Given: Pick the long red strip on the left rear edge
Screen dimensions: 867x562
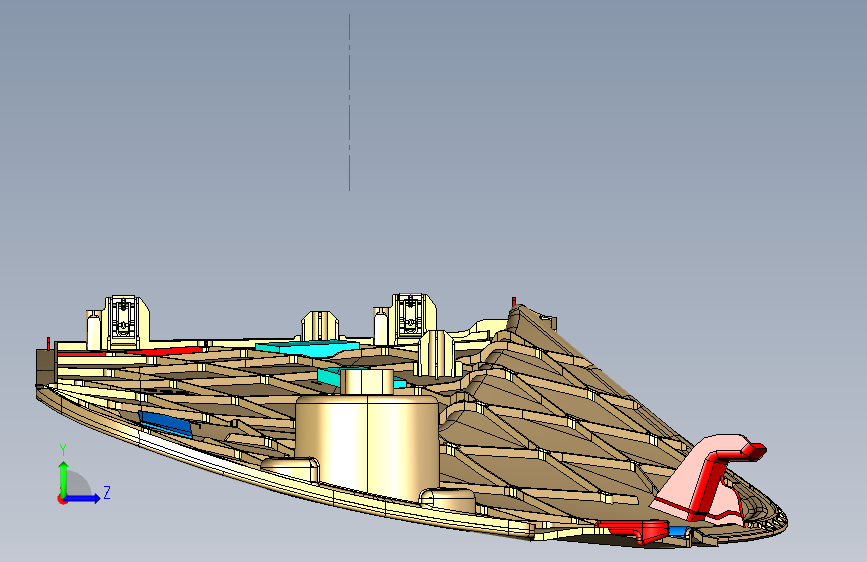Looking at the screenshot, I should click(x=165, y=351).
